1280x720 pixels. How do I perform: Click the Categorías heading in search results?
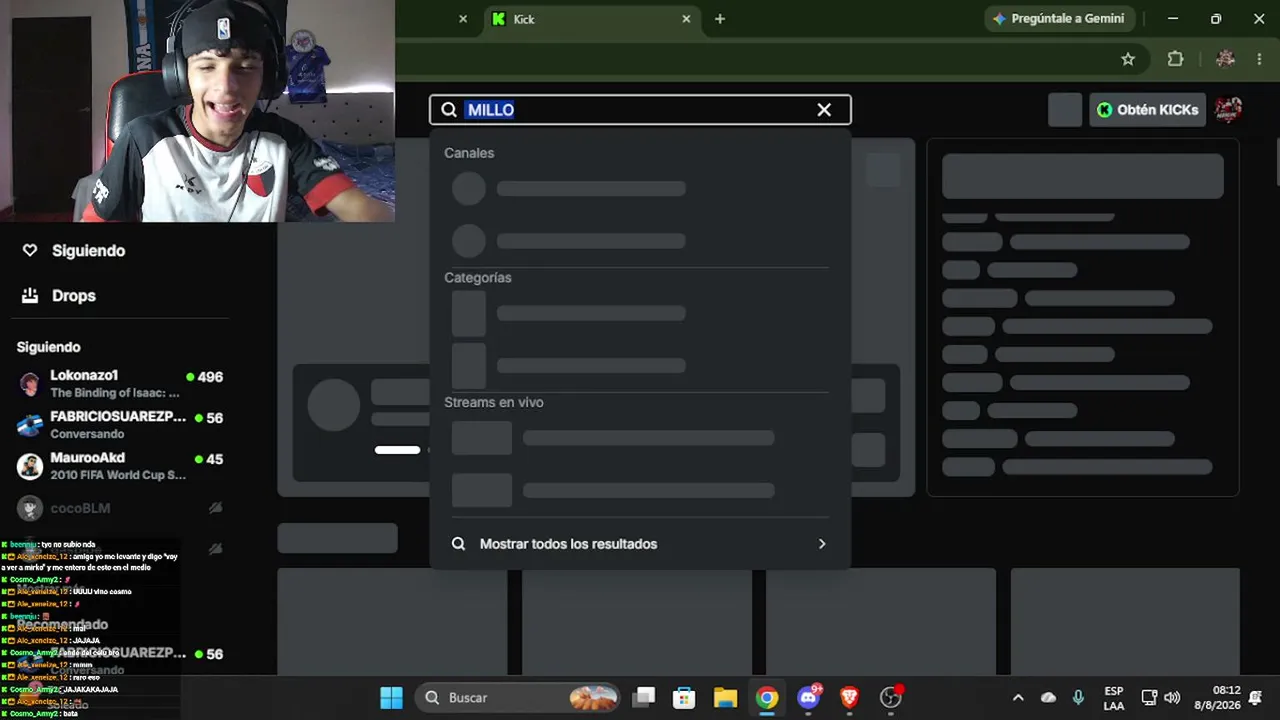[x=478, y=278]
